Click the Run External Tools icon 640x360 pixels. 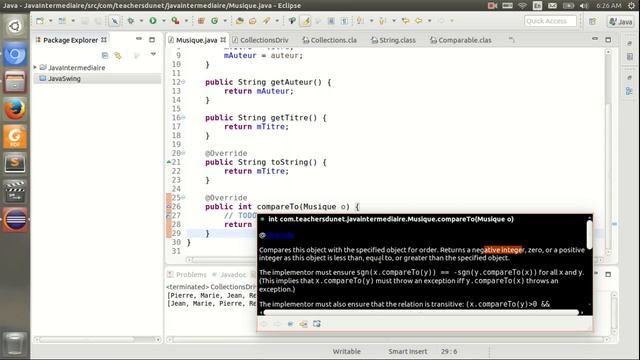176,21
